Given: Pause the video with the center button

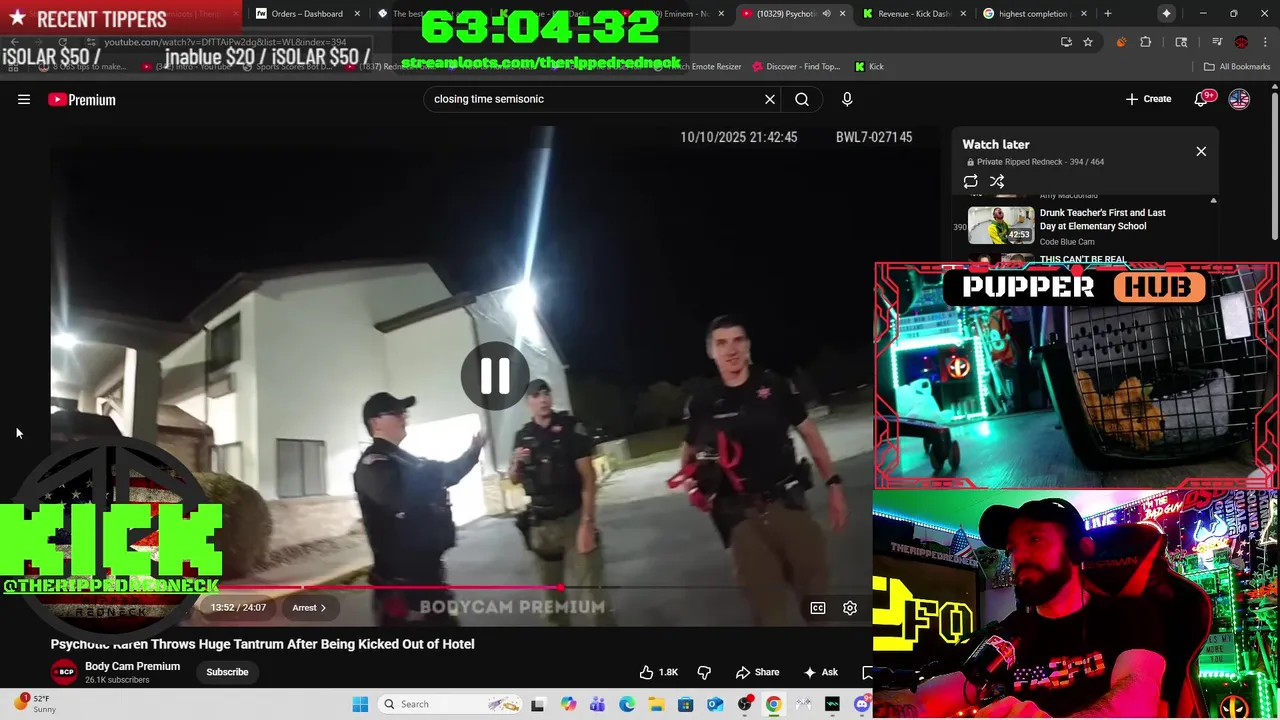Looking at the screenshot, I should 494,376.
